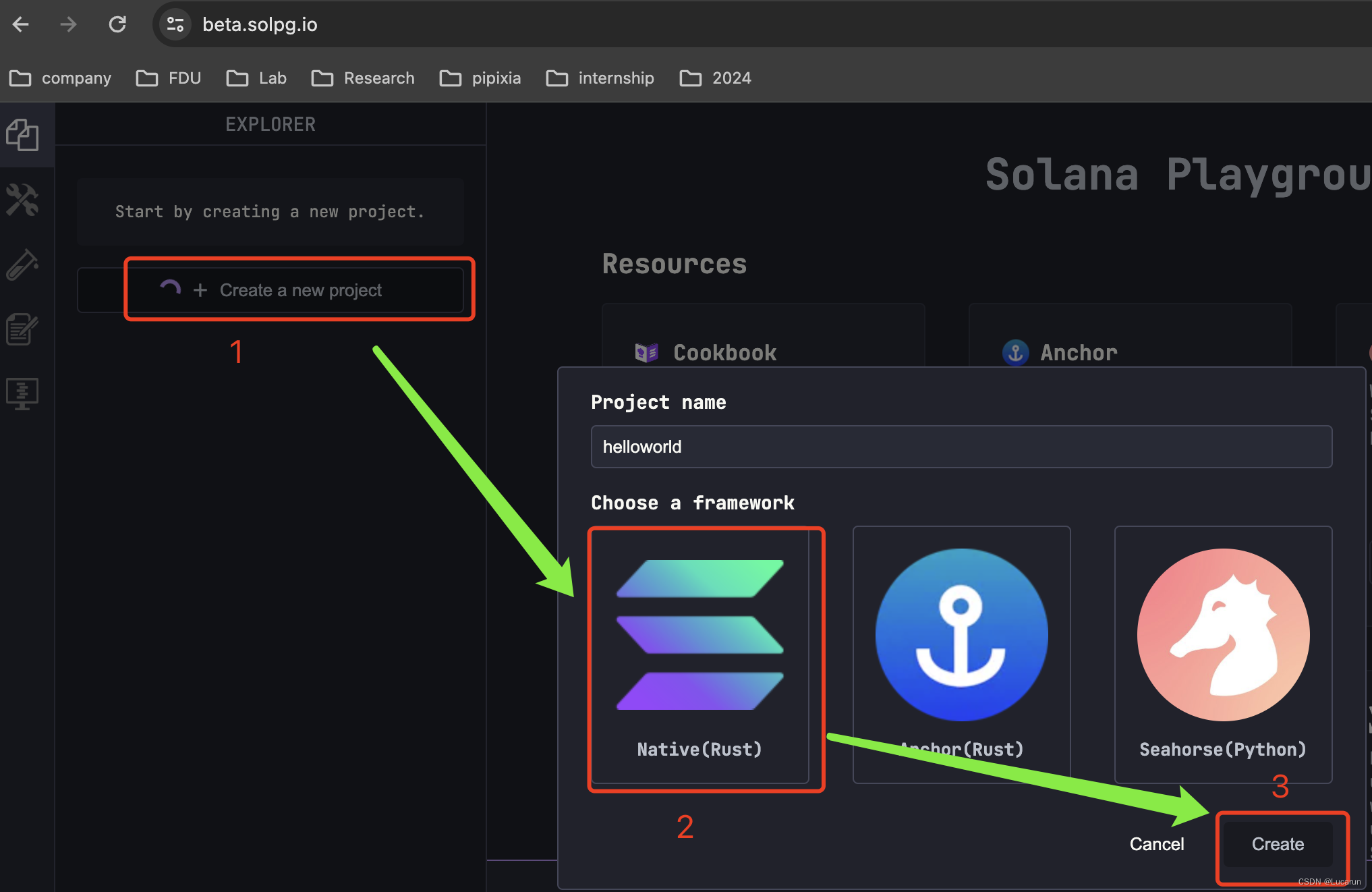Open the Programs presentation sidebar icon
This screenshot has height=892, width=1372.
pyautogui.click(x=22, y=393)
